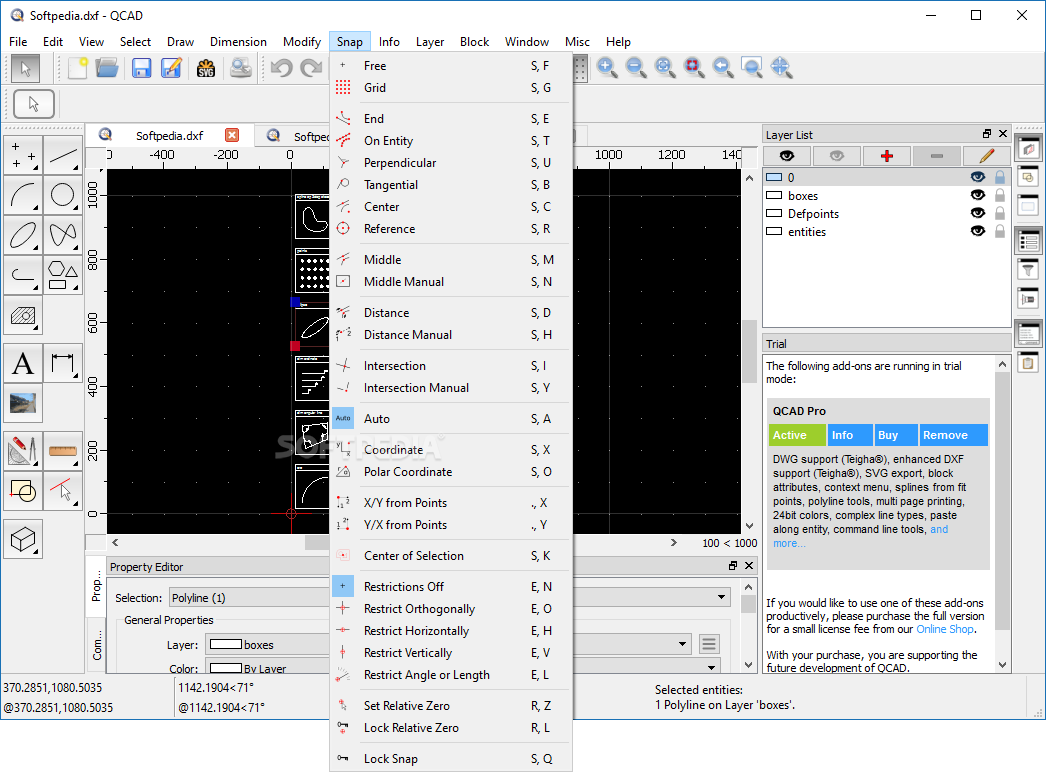Open the measuring ruler tools
This screenshot has height=772, width=1046.
63,451
